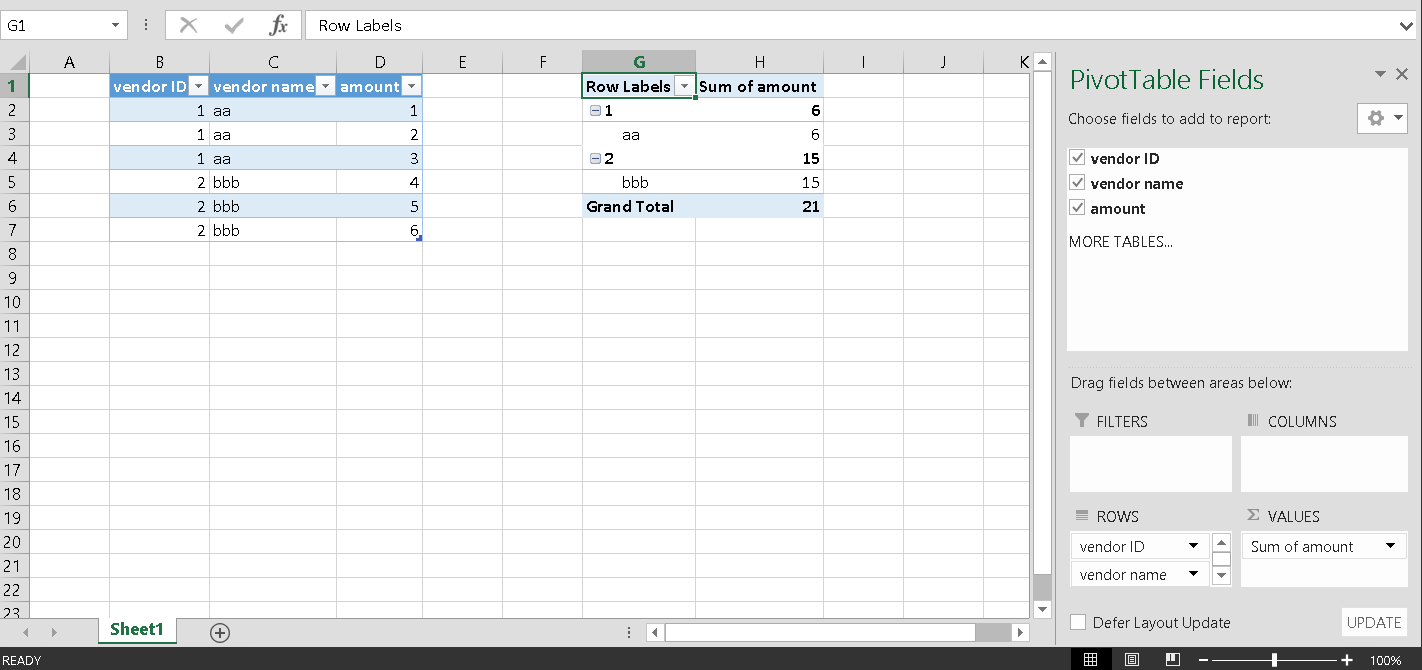Select row 7 header
Screen dimensions: 1422x670
14,230
